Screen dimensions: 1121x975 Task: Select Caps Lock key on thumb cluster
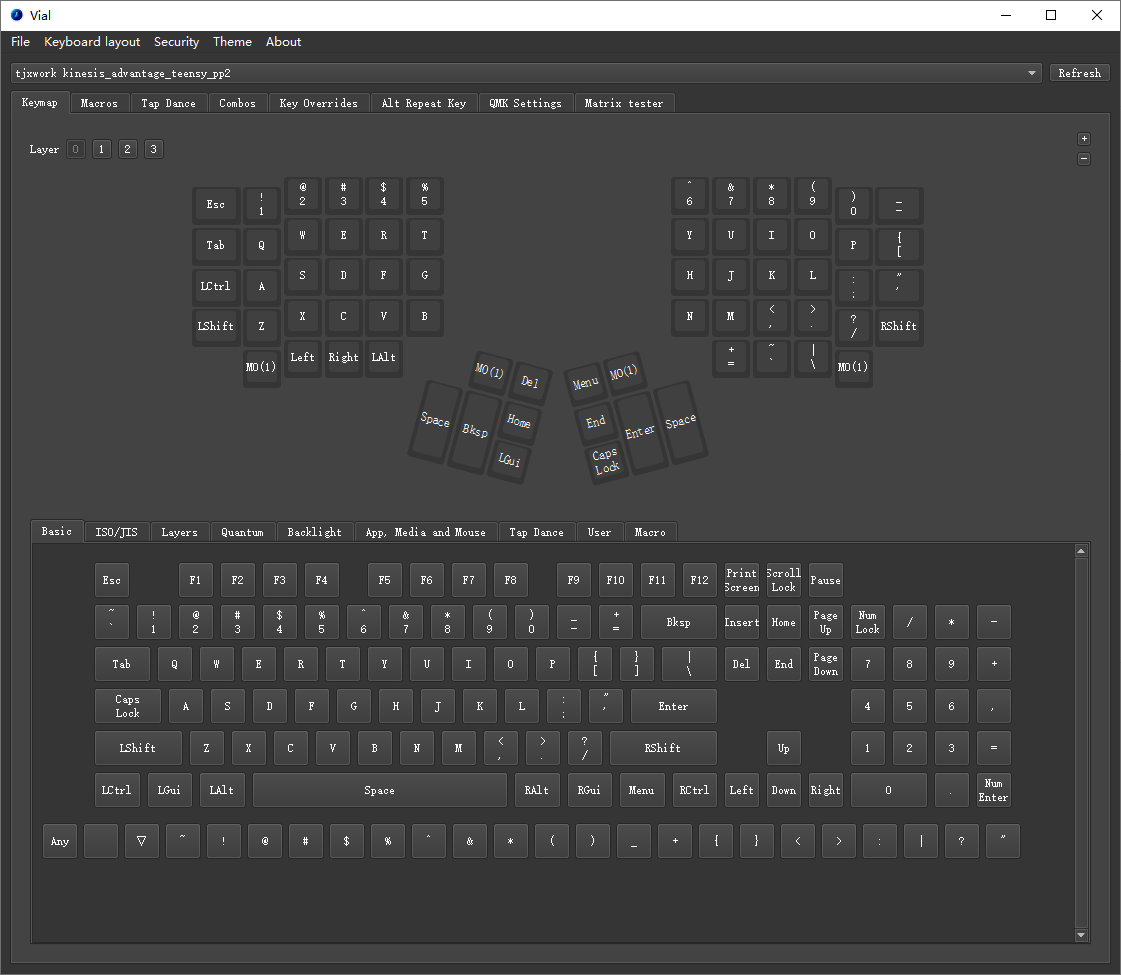pos(605,461)
